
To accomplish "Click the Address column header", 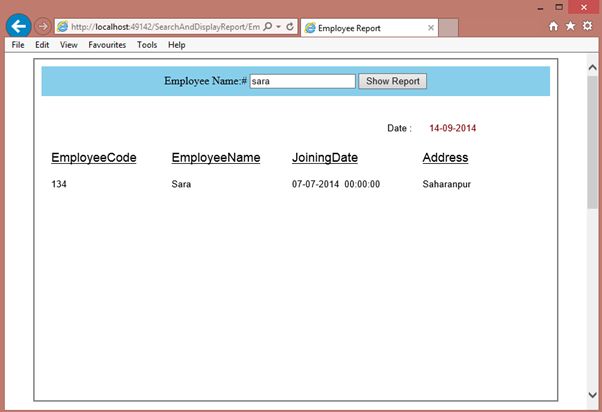I will pos(445,158).
